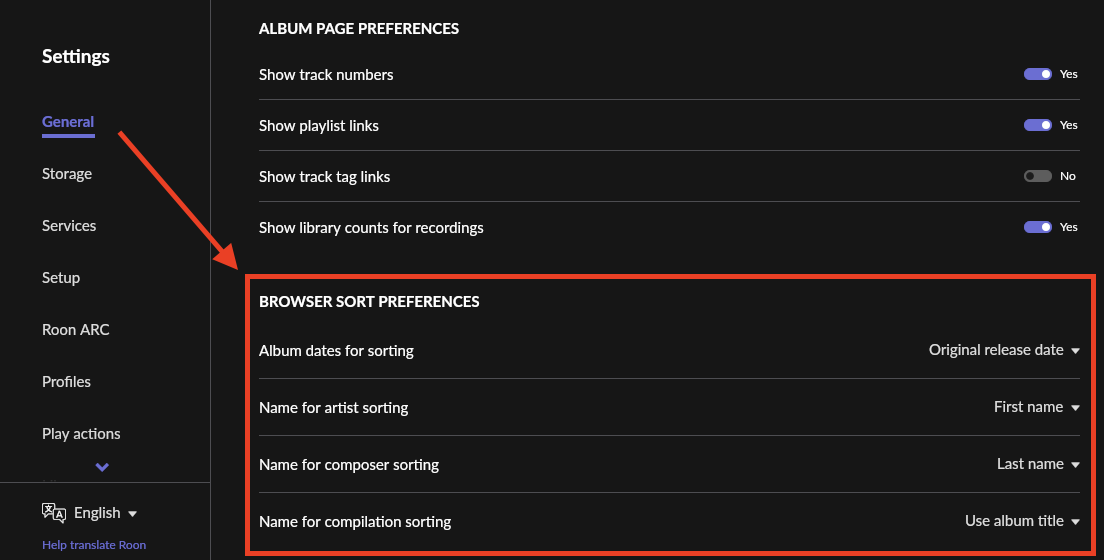The image size is (1104, 560).
Task: Open the First name artist sorting dropdown
Action: coord(1036,407)
